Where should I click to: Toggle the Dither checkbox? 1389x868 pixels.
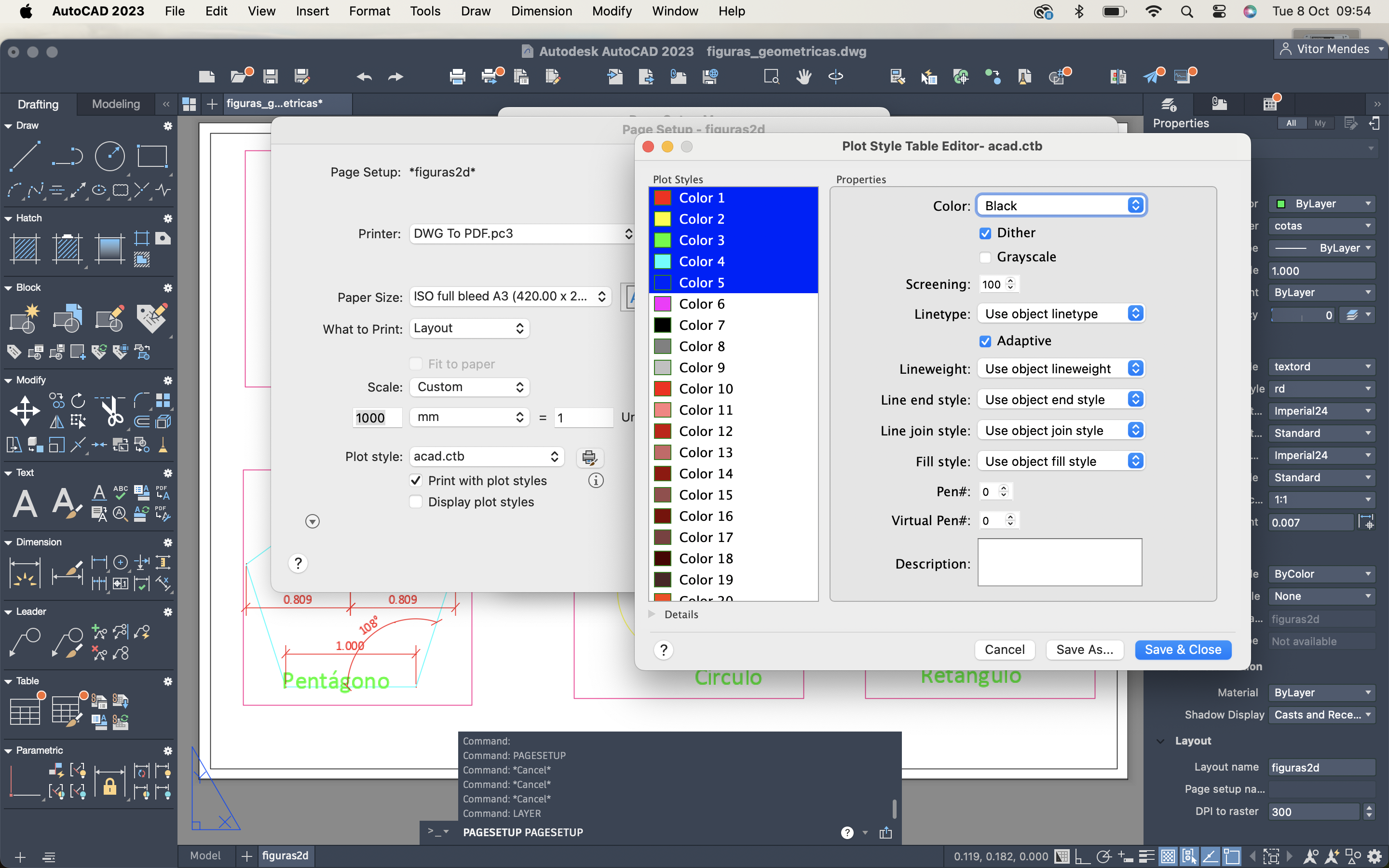click(985, 233)
